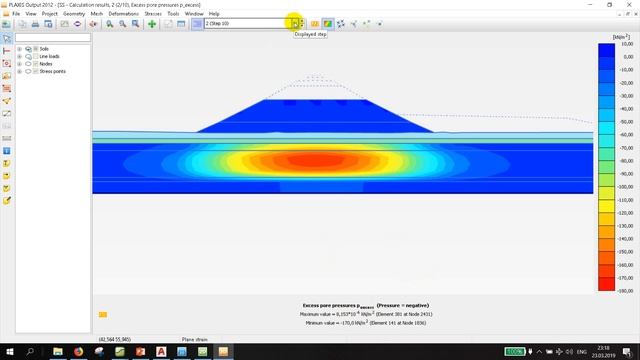640x360 pixels.
Task: Open the Tools menu
Action: point(173,13)
